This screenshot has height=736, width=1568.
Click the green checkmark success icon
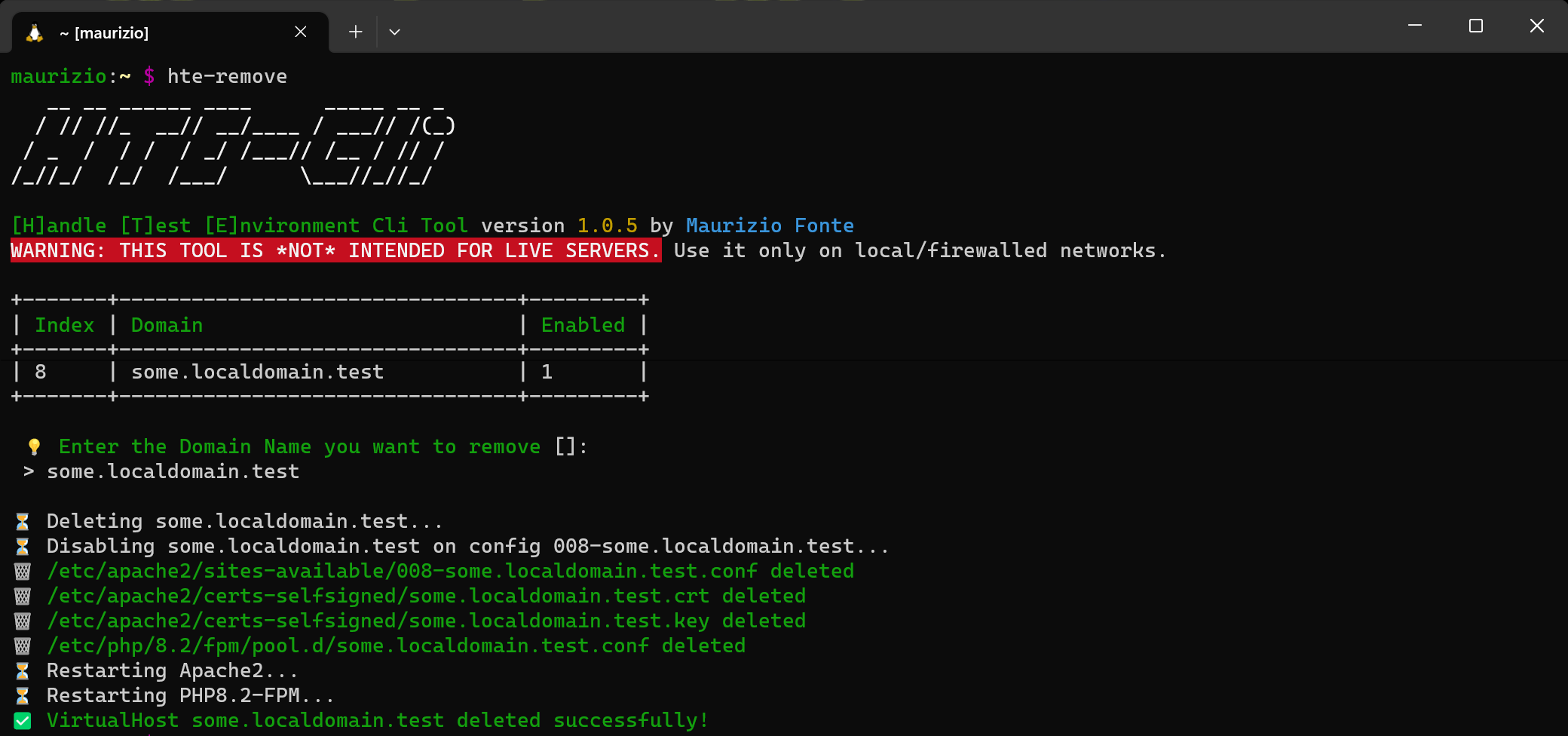click(23, 721)
